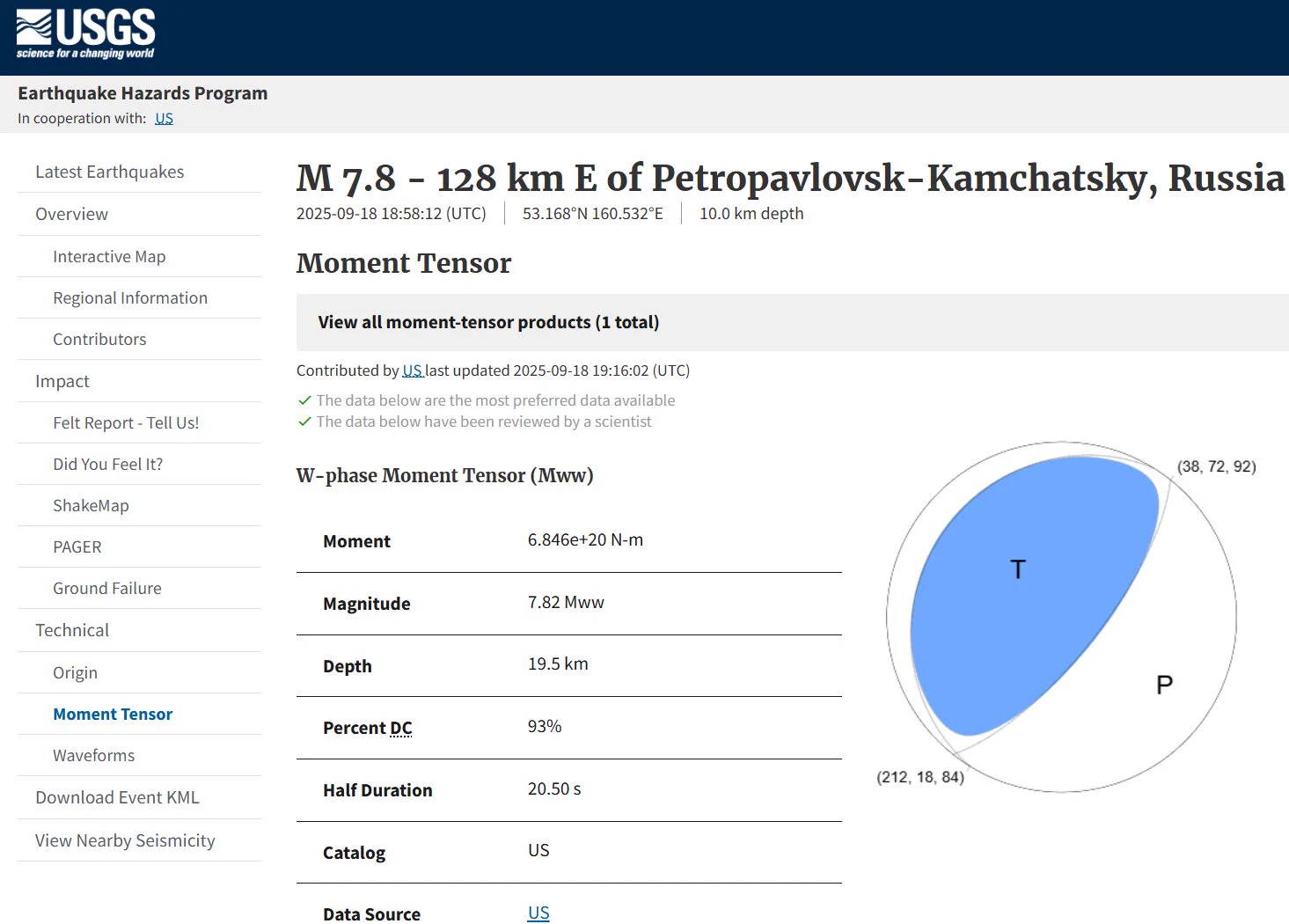Select the Percent DC value 93%
The image size is (1289, 924).
tap(545, 726)
